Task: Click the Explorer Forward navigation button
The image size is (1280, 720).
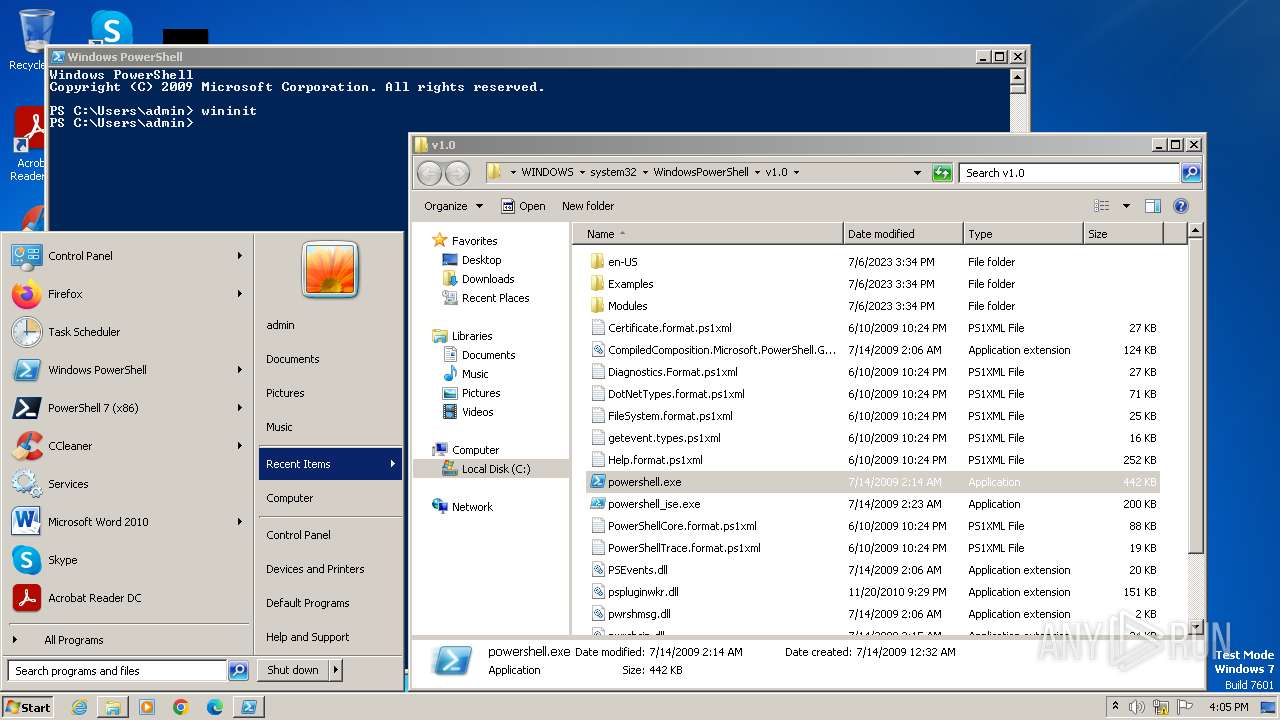Action: point(457,173)
